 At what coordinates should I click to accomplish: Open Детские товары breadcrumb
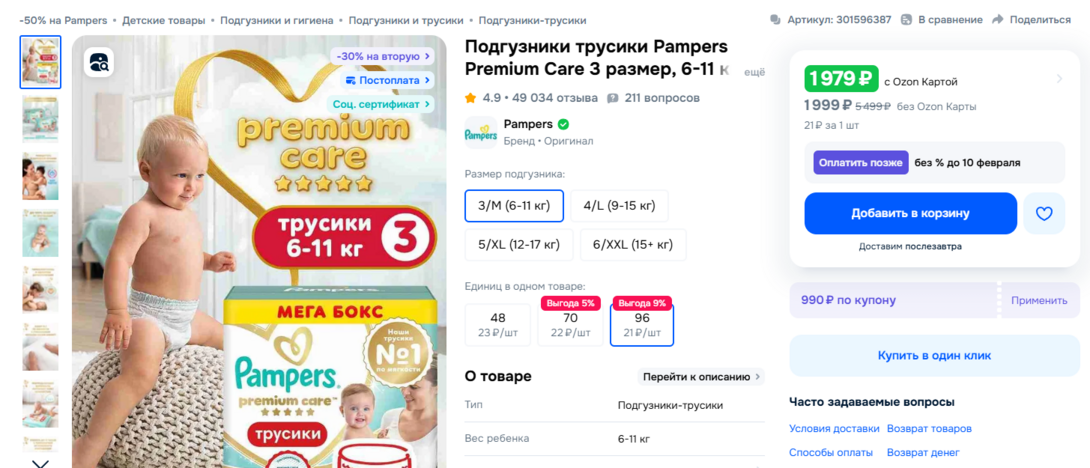163,20
